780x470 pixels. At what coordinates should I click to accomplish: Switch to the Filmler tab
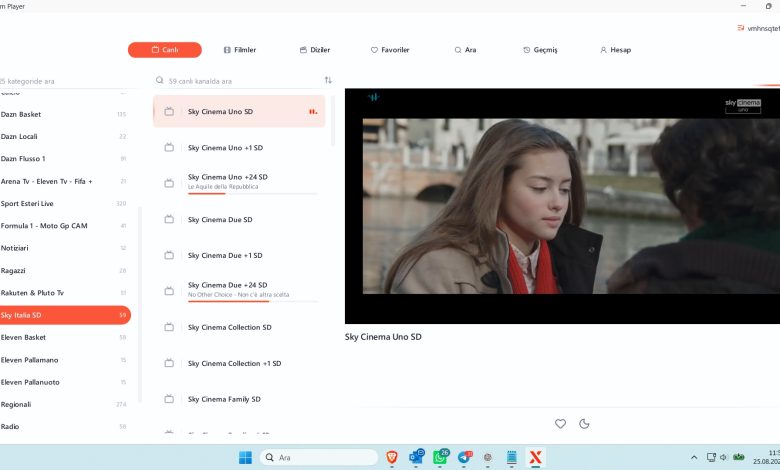pyautogui.click(x=240, y=50)
